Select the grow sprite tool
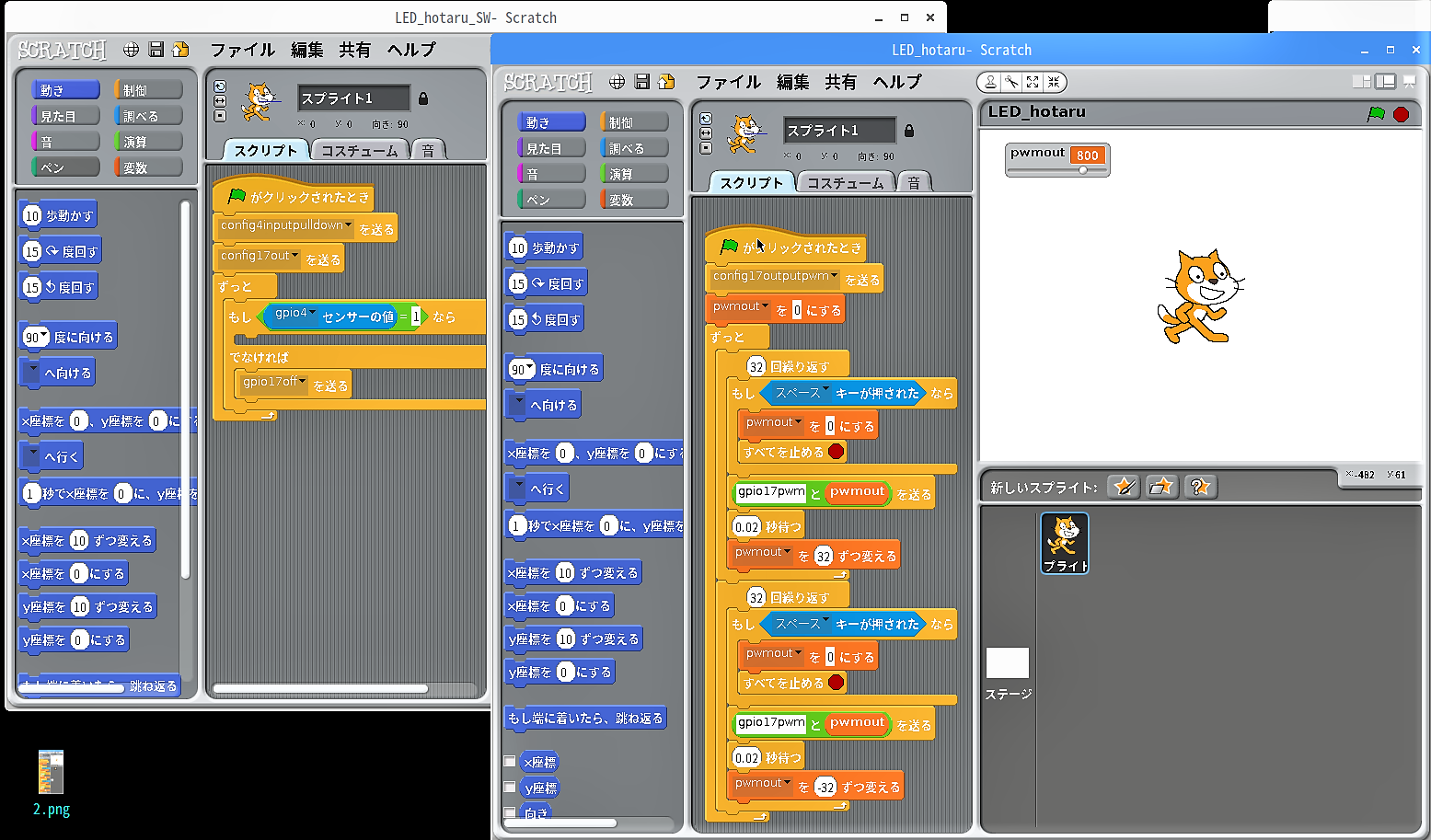Viewport: 1431px width, 840px height. [1033, 82]
